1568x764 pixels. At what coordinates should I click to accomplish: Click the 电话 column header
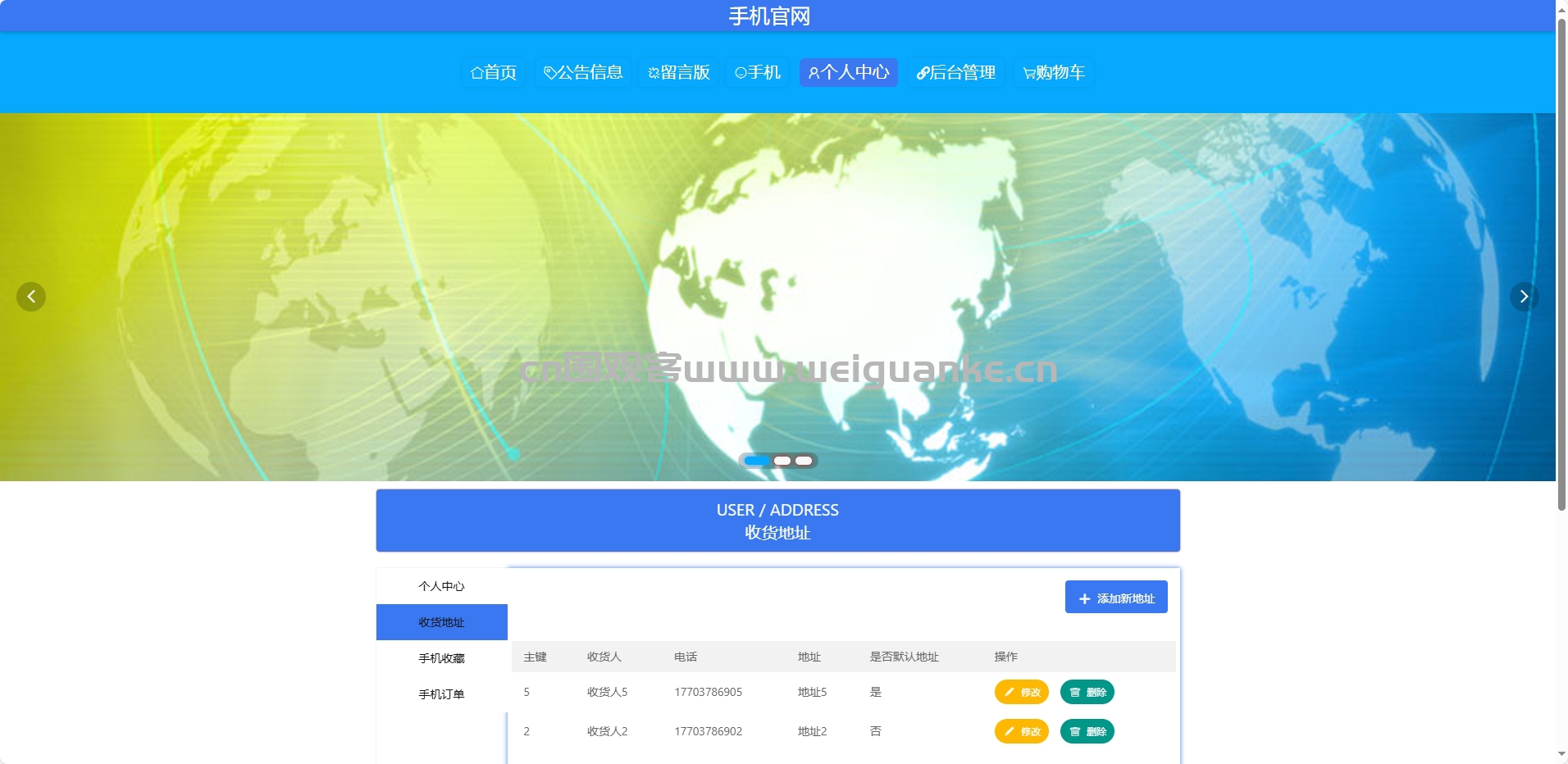686,657
